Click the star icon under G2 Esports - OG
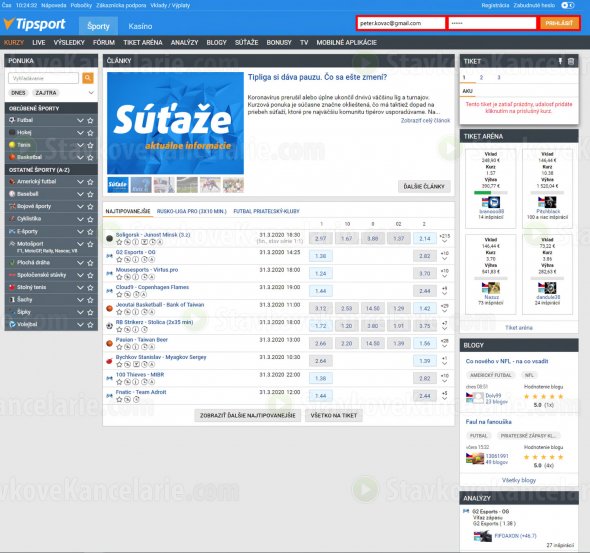Image resolution: width=590 pixels, height=553 pixels. (x=119, y=260)
